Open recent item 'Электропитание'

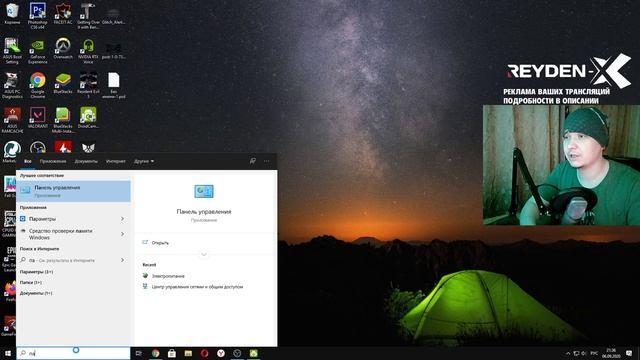click(x=168, y=276)
